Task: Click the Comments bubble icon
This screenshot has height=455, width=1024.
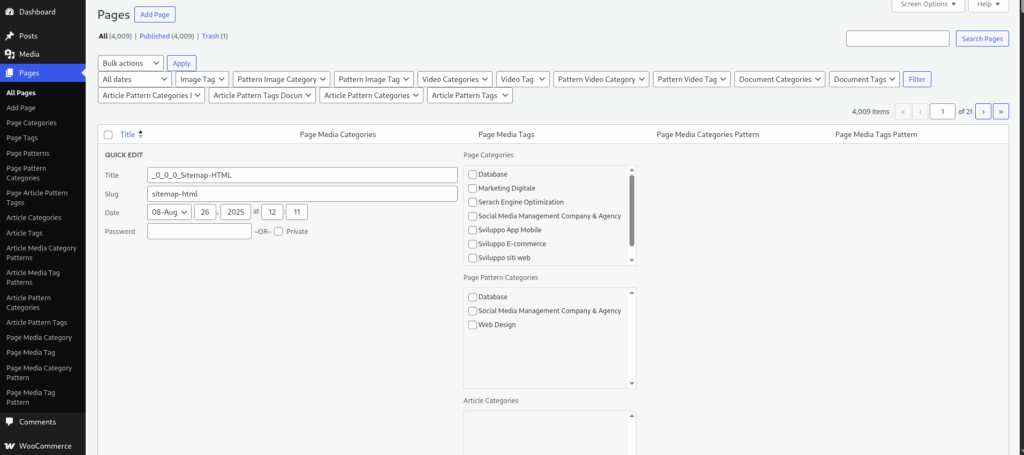Action: [x=10, y=422]
